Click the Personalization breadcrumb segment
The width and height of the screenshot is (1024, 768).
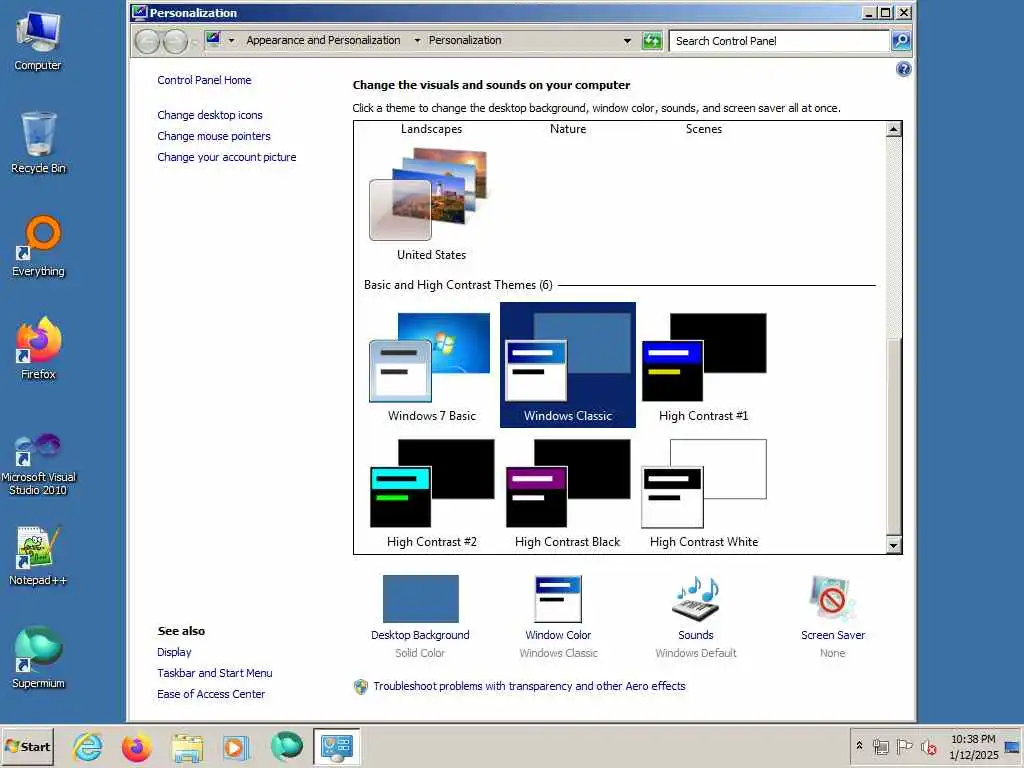coord(465,40)
